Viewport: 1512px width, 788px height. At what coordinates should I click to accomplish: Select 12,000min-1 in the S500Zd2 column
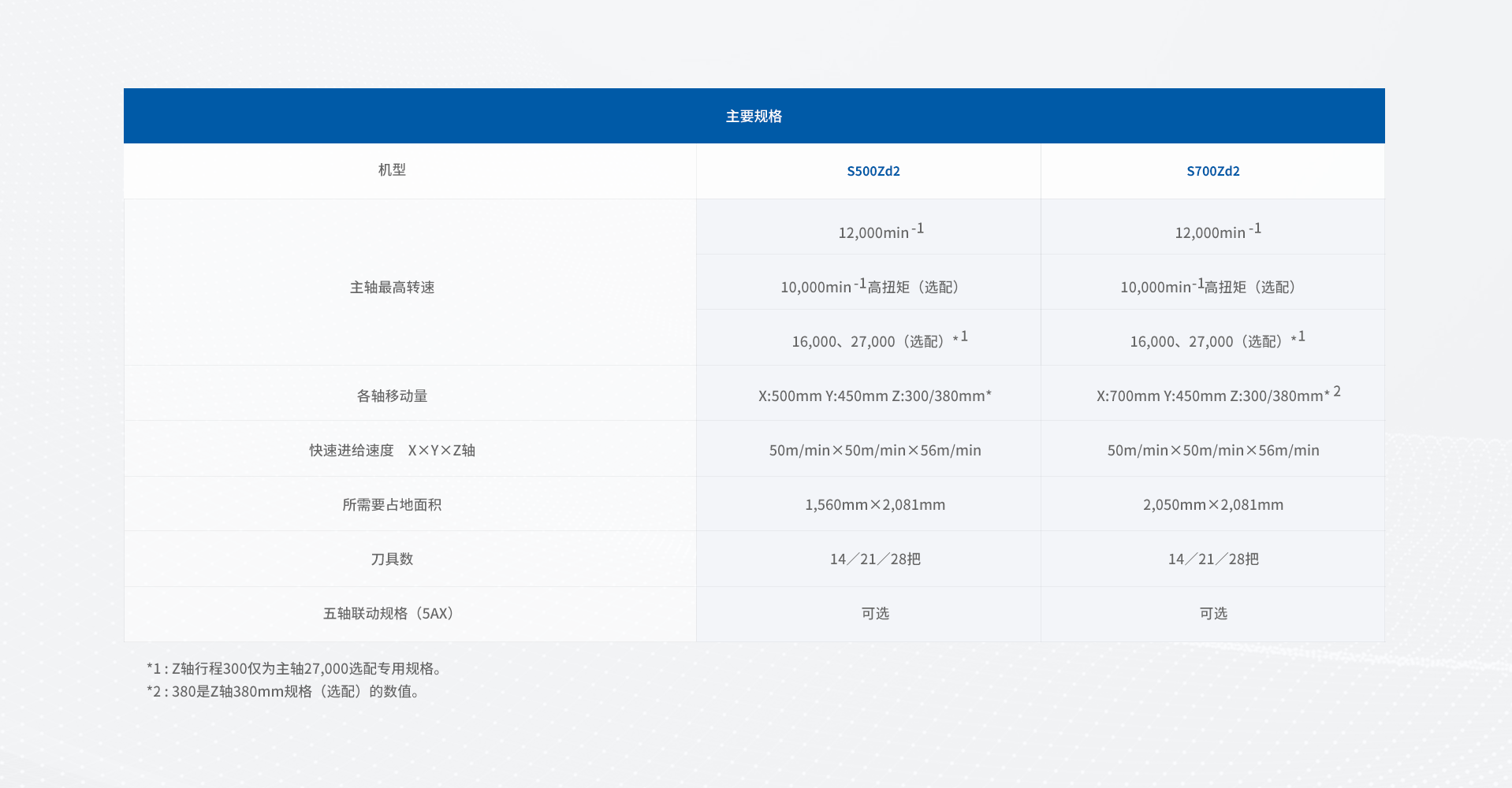[x=869, y=227]
